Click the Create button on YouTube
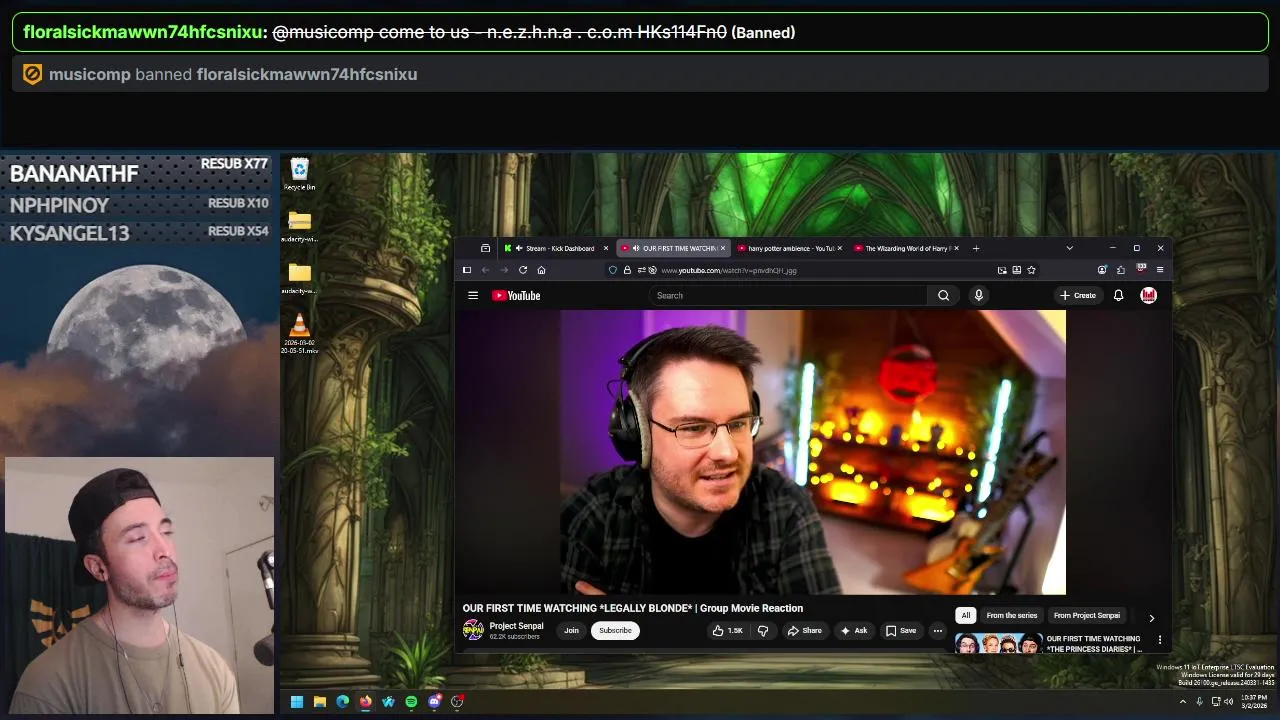This screenshot has height=720, width=1280. [1078, 295]
